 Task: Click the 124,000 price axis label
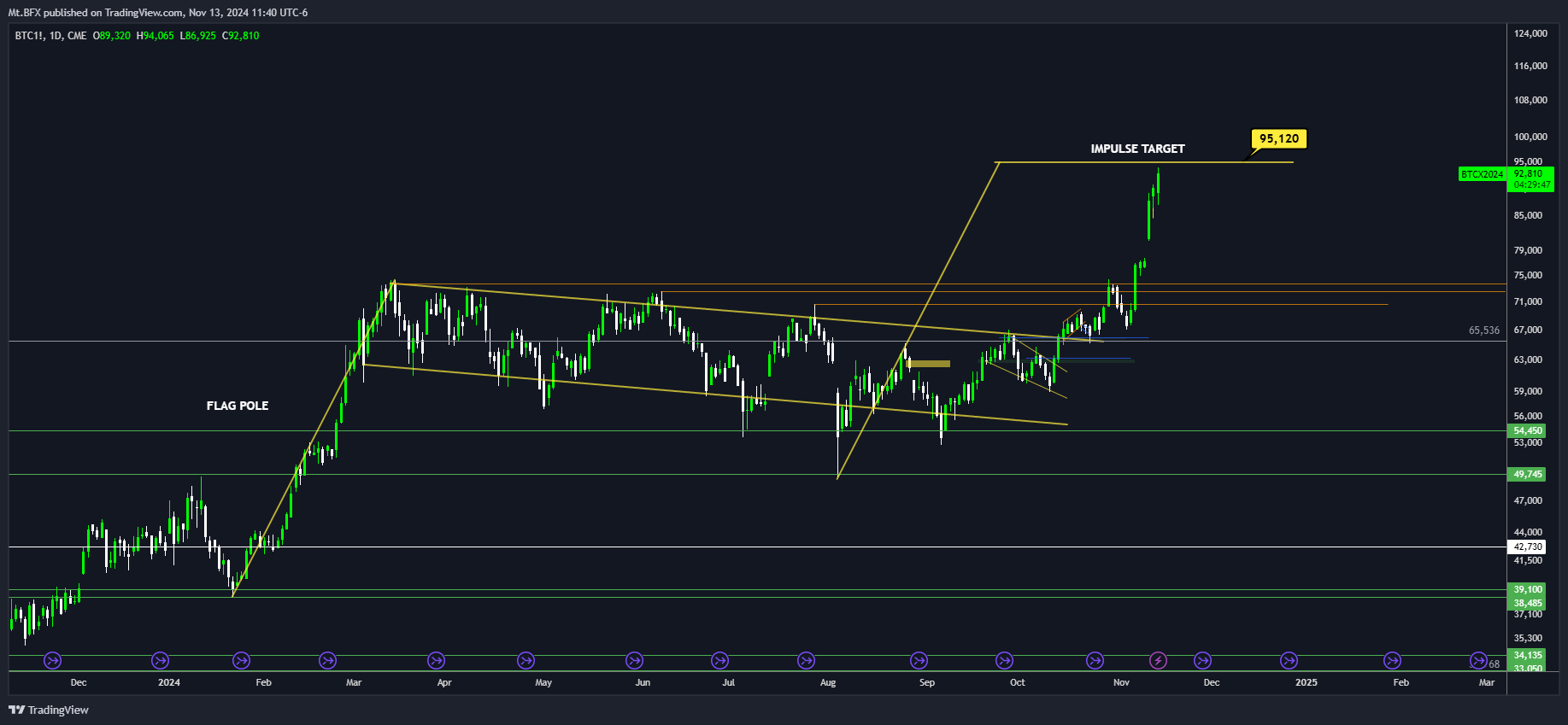(1530, 33)
